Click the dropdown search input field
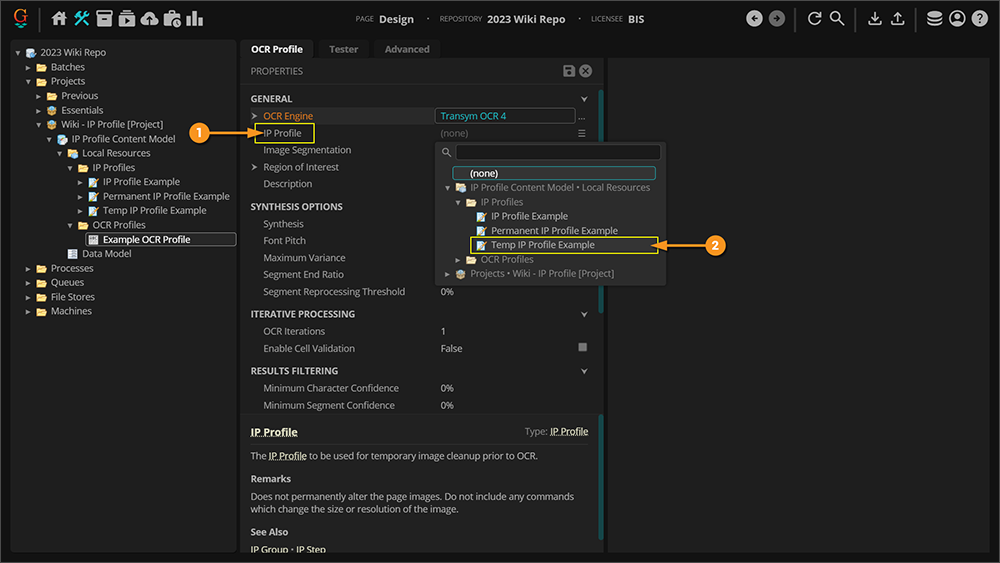The image size is (1000, 563). (x=558, y=152)
